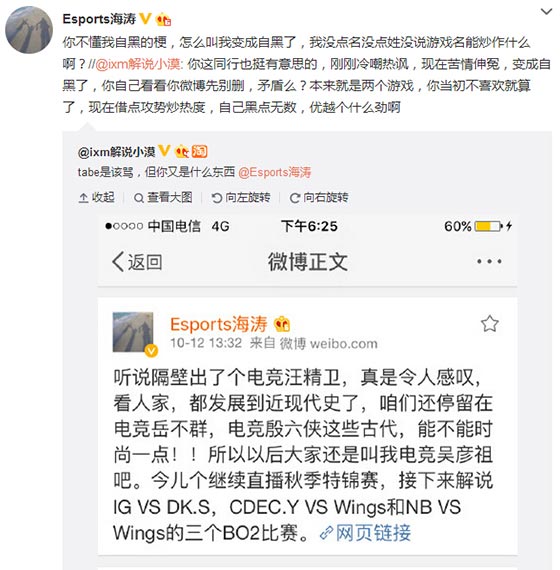Open the @Esports海涛 mention in quoted post

275,172
